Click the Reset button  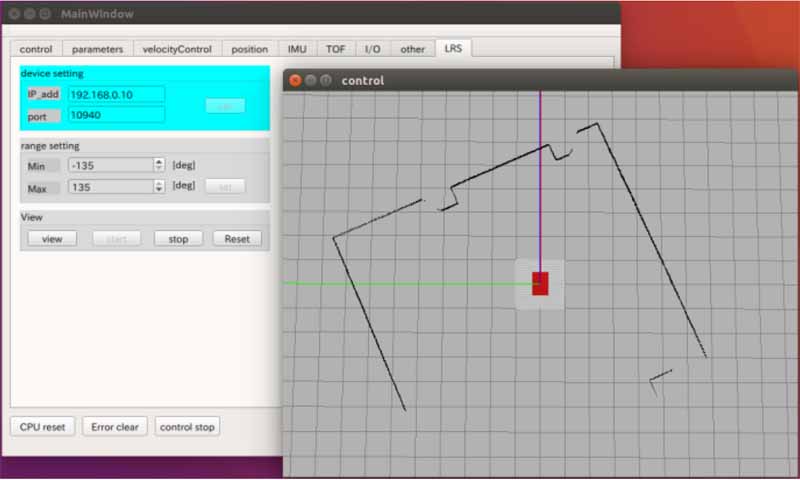click(x=237, y=239)
